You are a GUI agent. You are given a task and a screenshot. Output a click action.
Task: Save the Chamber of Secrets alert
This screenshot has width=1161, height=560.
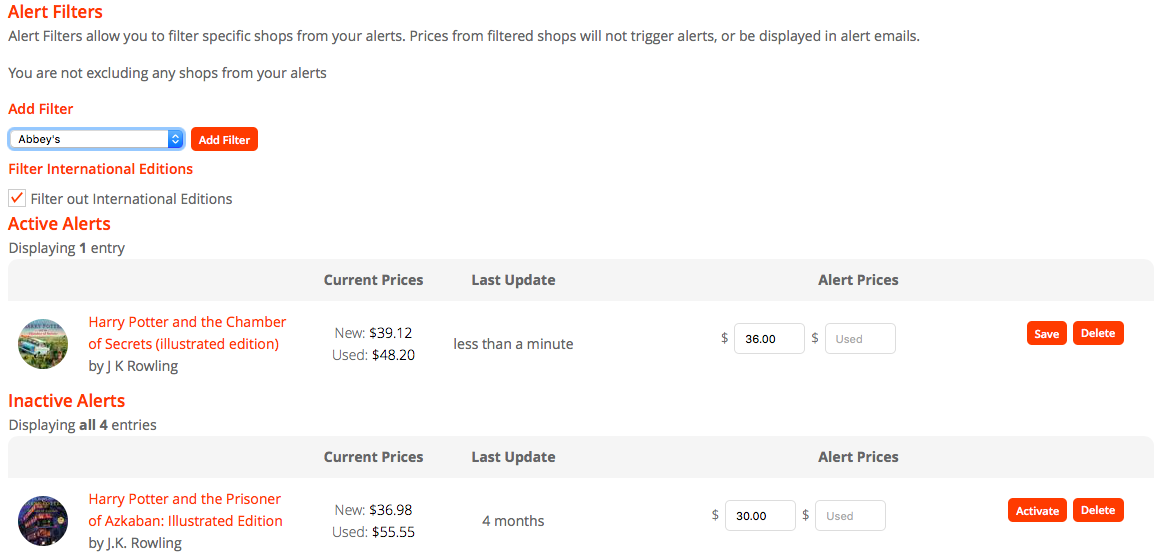1046,333
